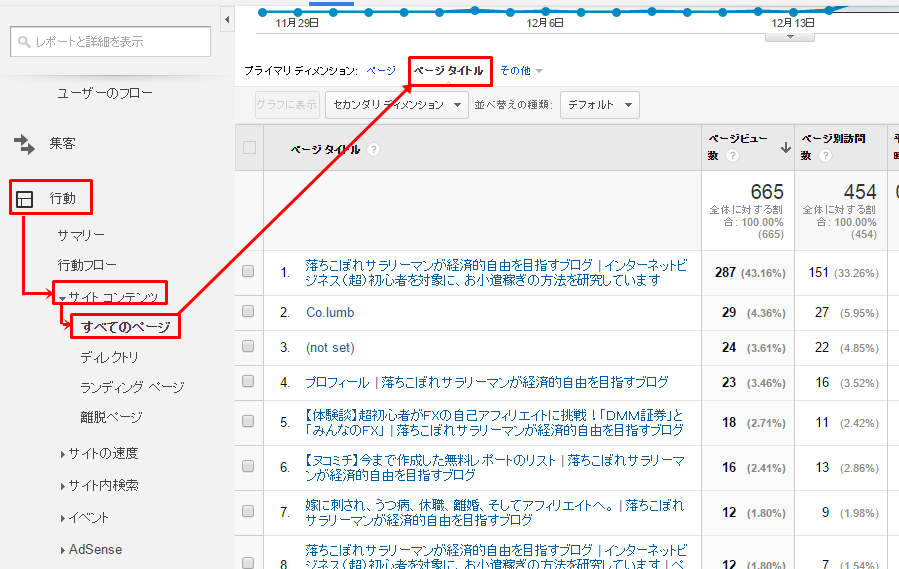The height and width of the screenshot is (569, 899).
Task: Click the 集客 acquisition arrows icon
Action: click(24, 144)
